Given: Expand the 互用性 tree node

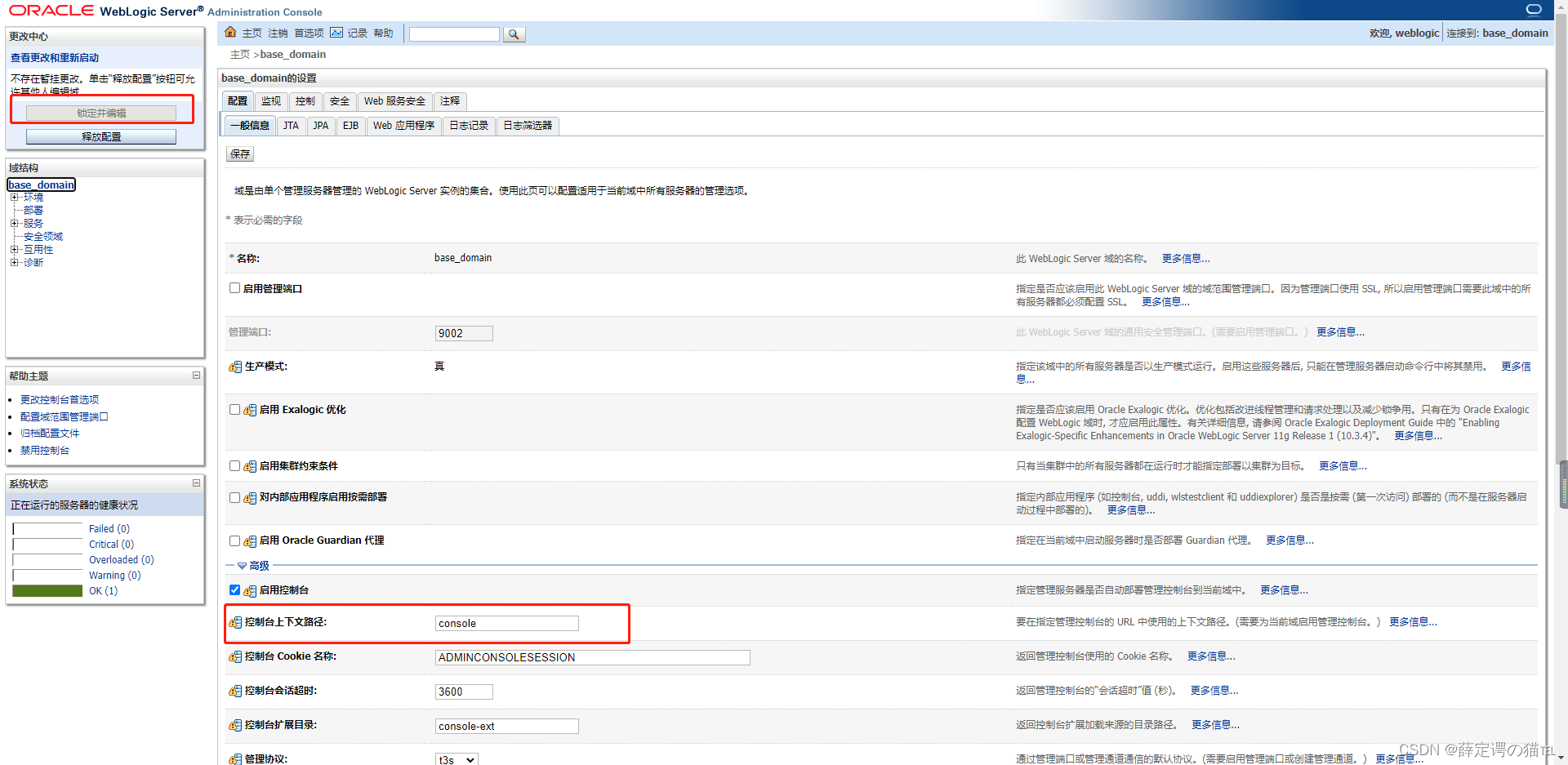Looking at the screenshot, I should [14, 250].
